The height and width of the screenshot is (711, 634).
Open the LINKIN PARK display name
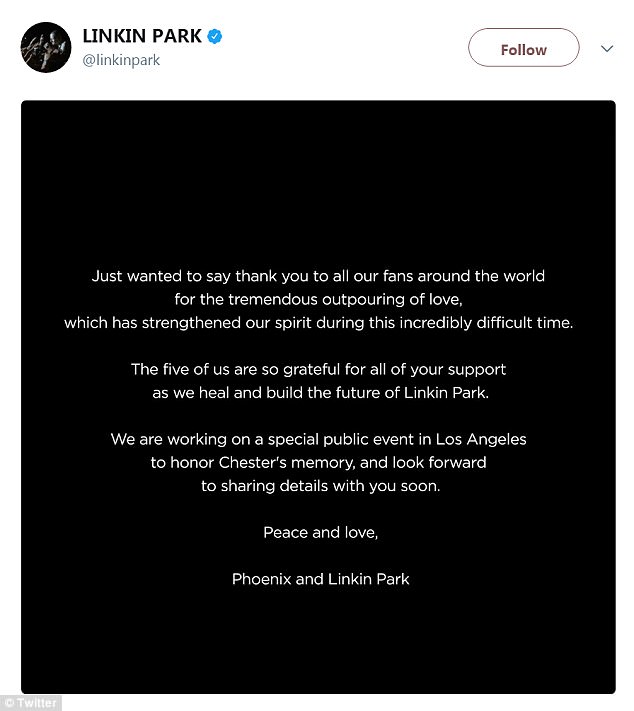point(142,36)
